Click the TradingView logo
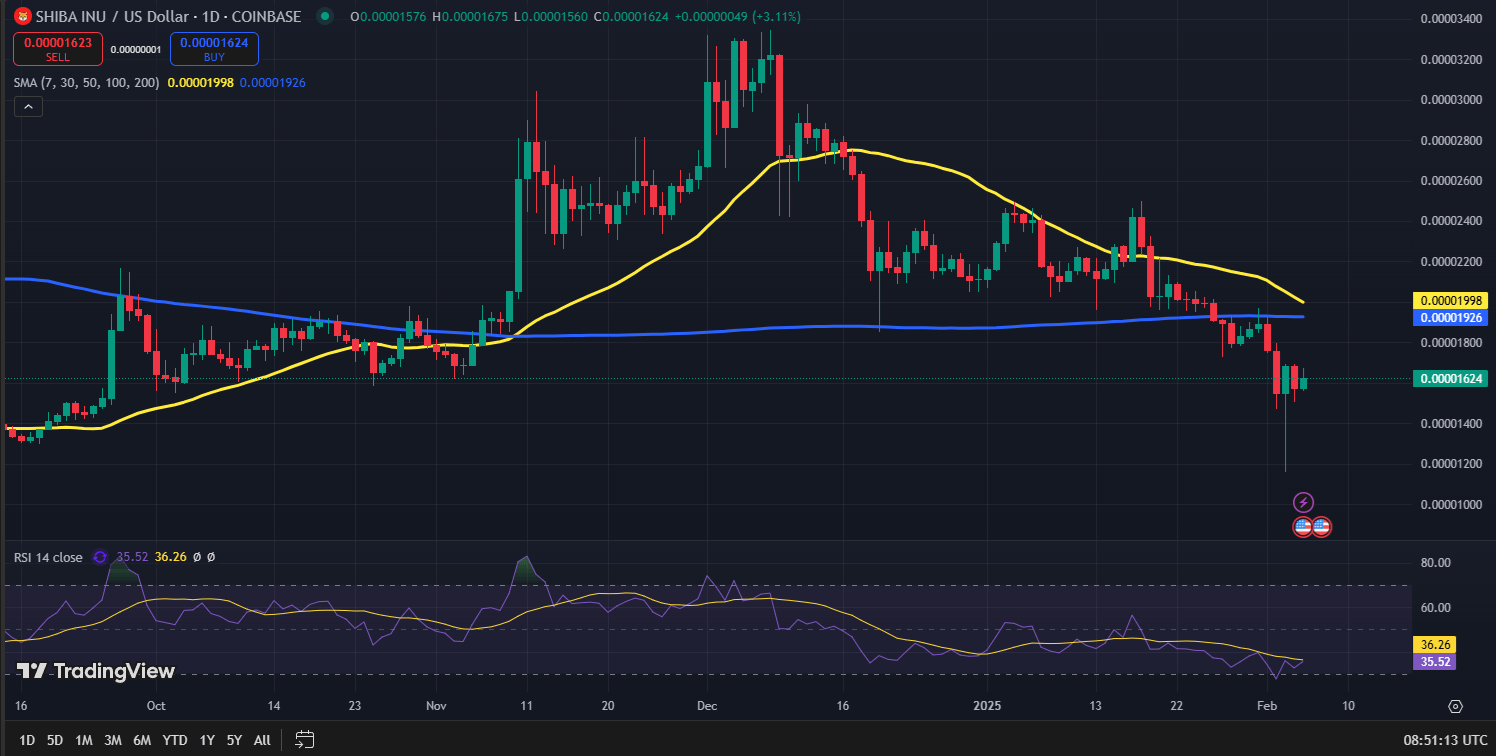Viewport: 1496px width, 756px height. tap(96, 671)
